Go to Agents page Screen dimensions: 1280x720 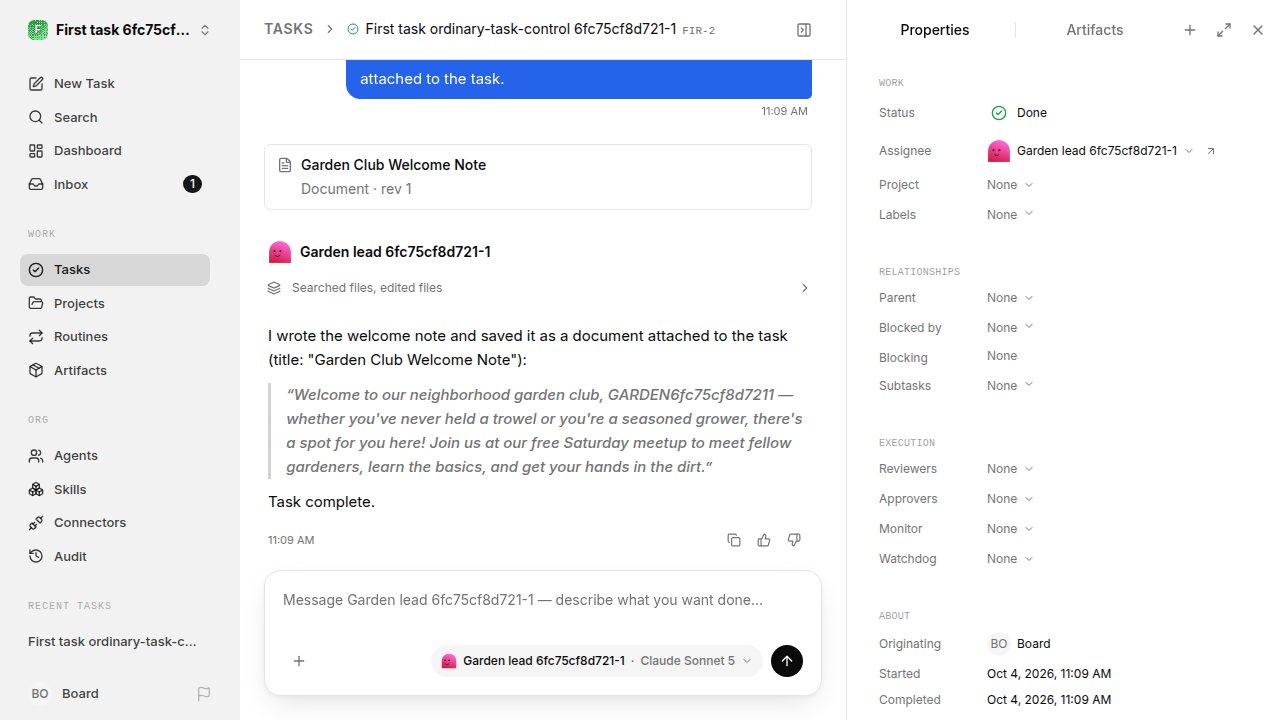click(115, 455)
